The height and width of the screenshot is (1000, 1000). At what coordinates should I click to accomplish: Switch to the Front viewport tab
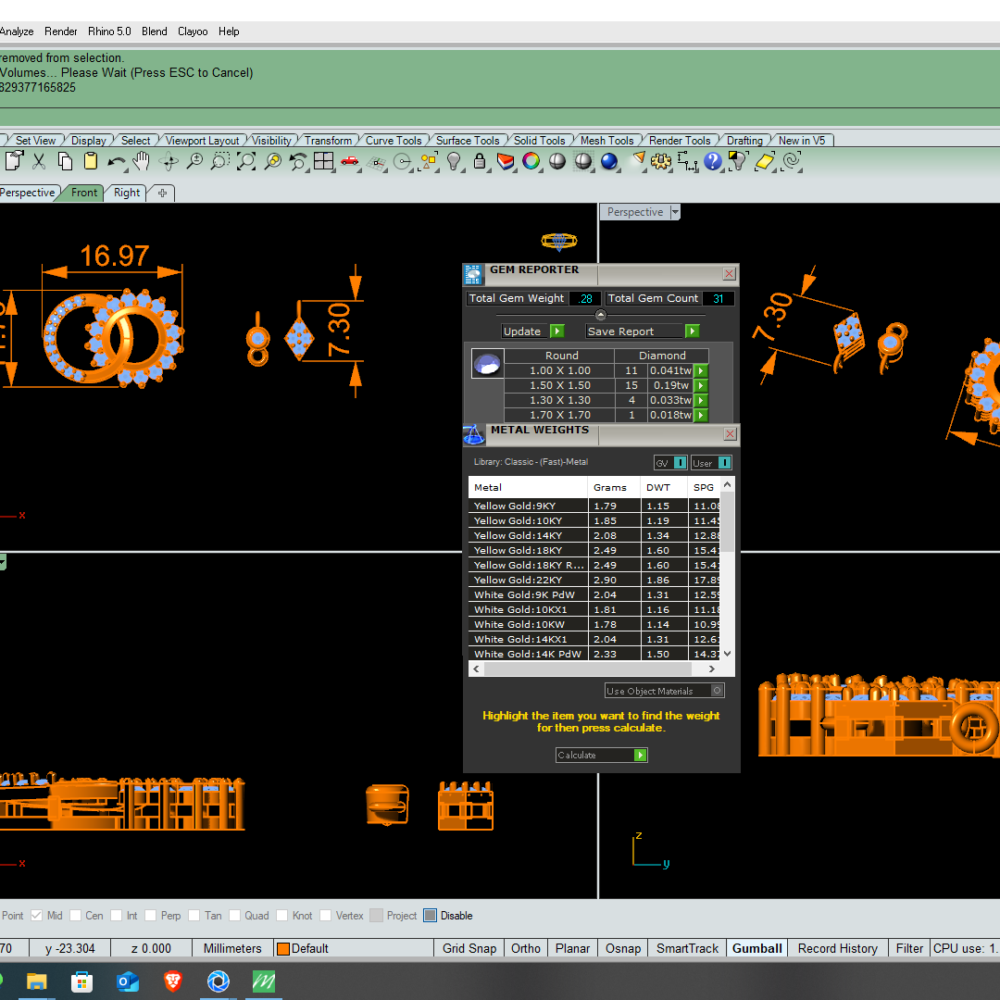coord(84,193)
